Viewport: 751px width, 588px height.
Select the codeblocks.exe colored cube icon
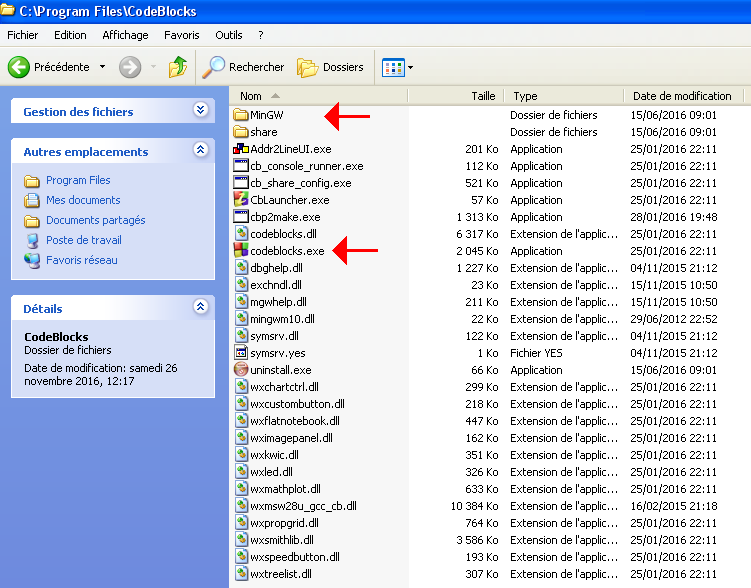point(240,251)
